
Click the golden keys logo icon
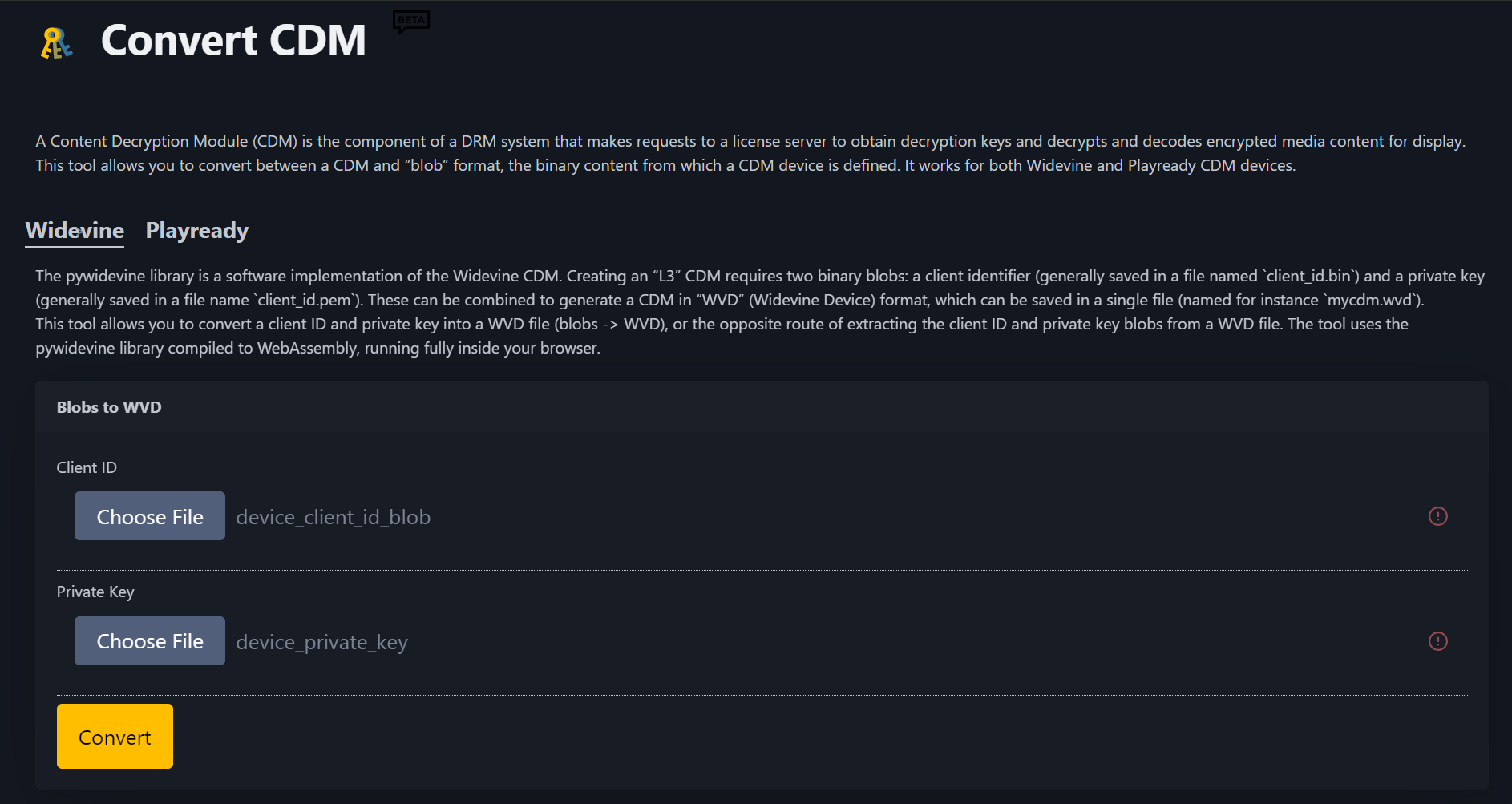56,42
